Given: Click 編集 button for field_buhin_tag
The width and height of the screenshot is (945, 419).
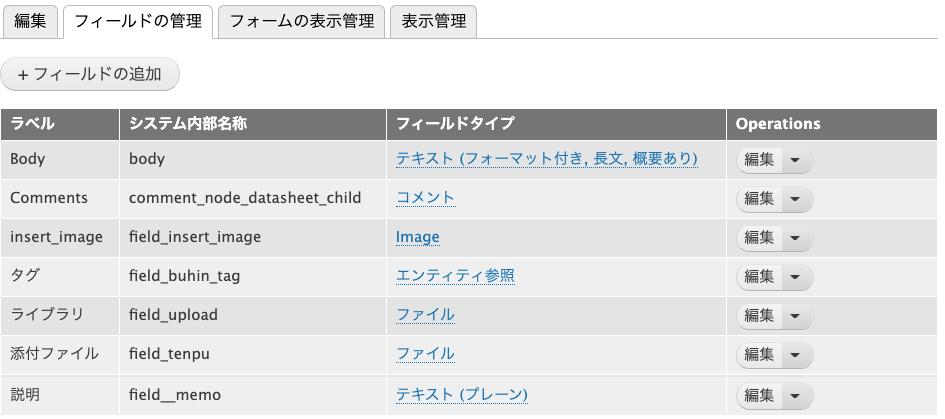Looking at the screenshot, I should click(759, 276).
